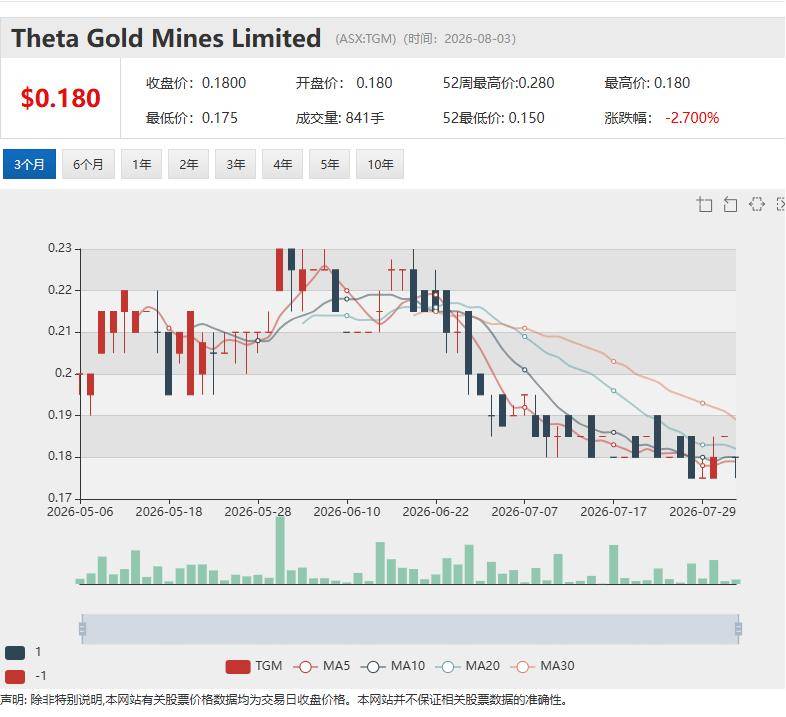Toggle the MA10 line legend
The width and height of the screenshot is (786, 717).
393,666
